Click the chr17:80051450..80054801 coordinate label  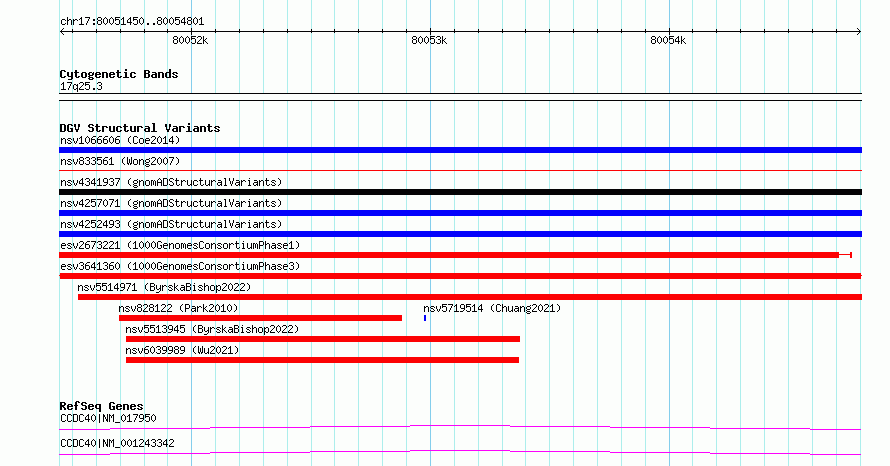[x=132, y=22]
